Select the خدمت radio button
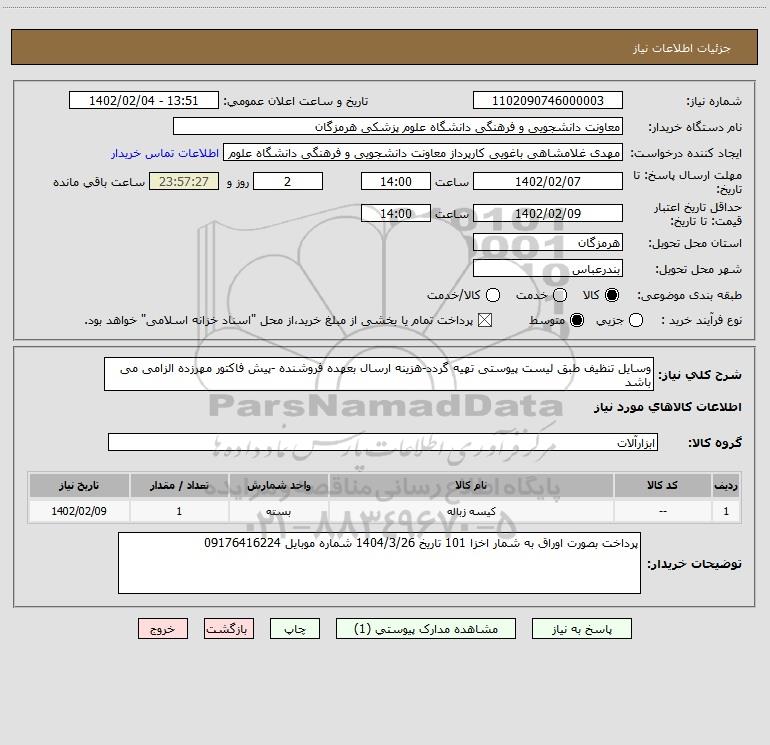 click(560, 295)
